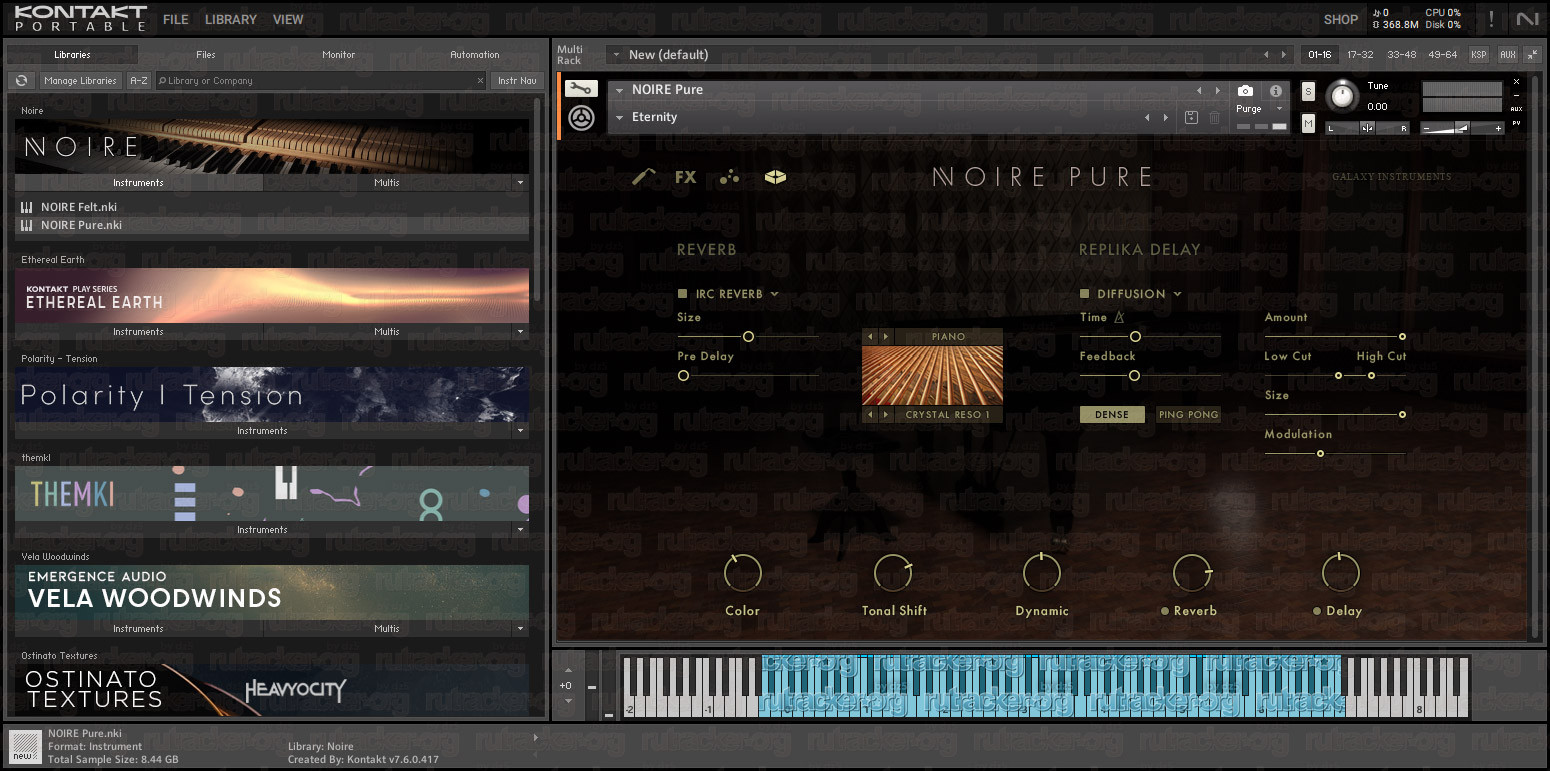Center the pan using the pan center icon
Screen dimensions: 1550x771
point(1367,128)
